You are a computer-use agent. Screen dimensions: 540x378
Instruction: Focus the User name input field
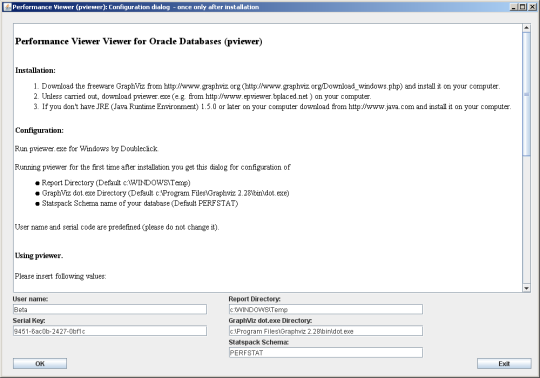(x=110, y=309)
